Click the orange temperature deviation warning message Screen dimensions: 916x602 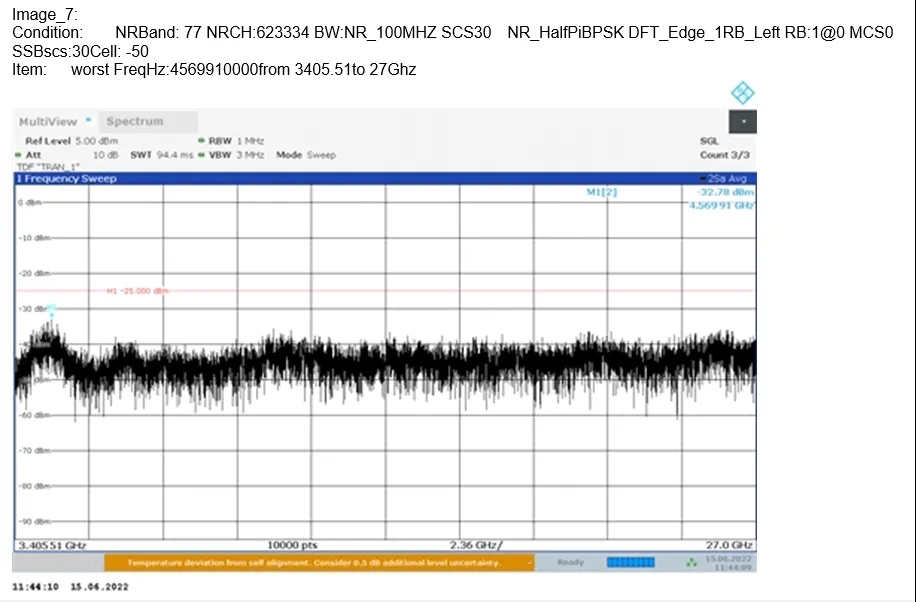coord(314,563)
